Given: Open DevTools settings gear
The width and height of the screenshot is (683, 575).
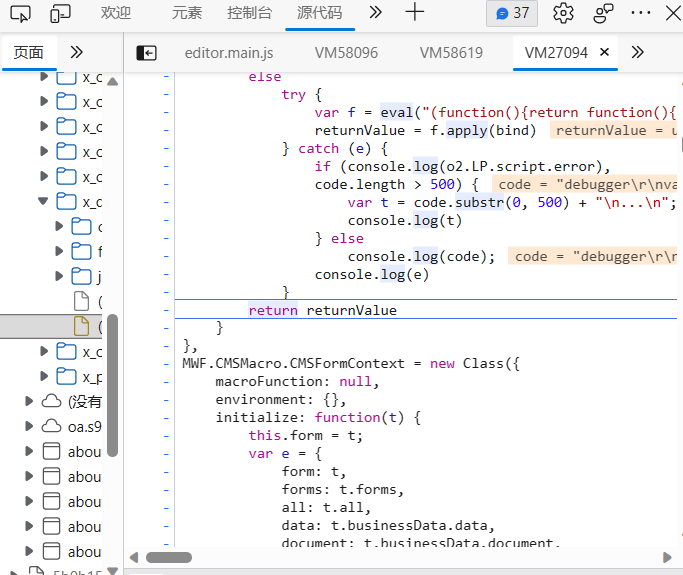Looking at the screenshot, I should (x=563, y=13).
